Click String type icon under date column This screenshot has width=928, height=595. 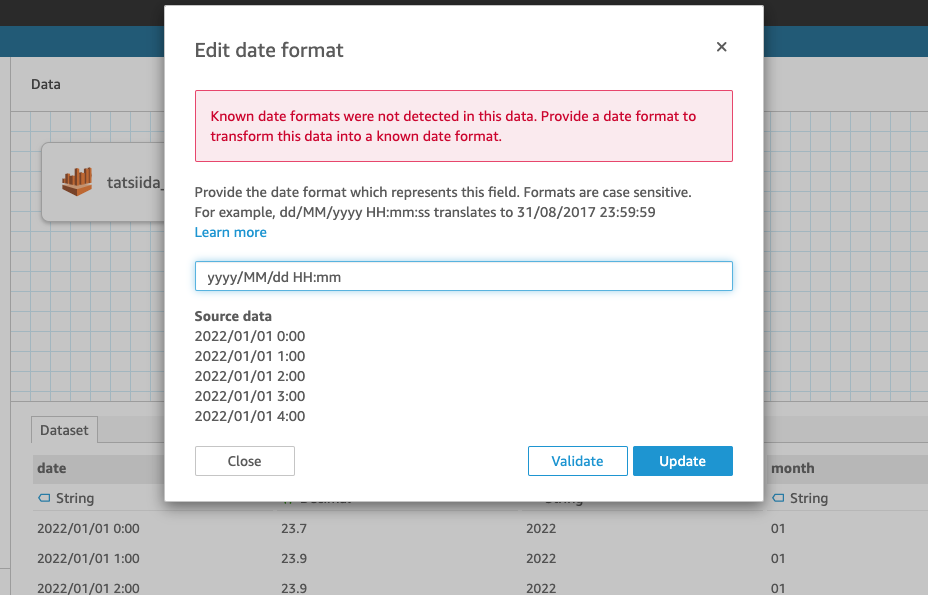[43, 498]
